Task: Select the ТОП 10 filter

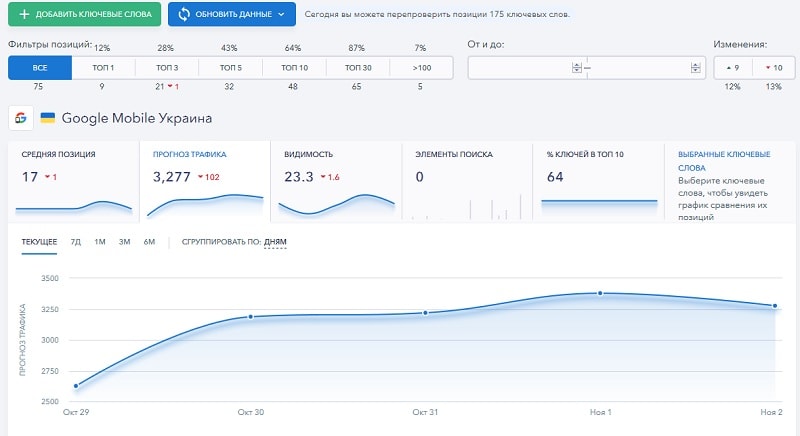Action: pyautogui.click(x=294, y=68)
